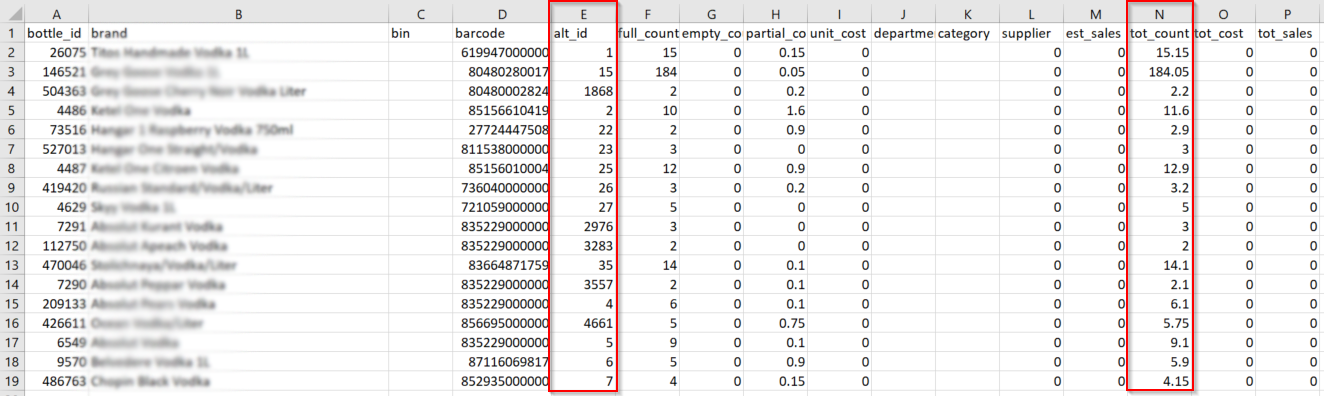Click the 'barcode' header cell

click(x=501, y=33)
